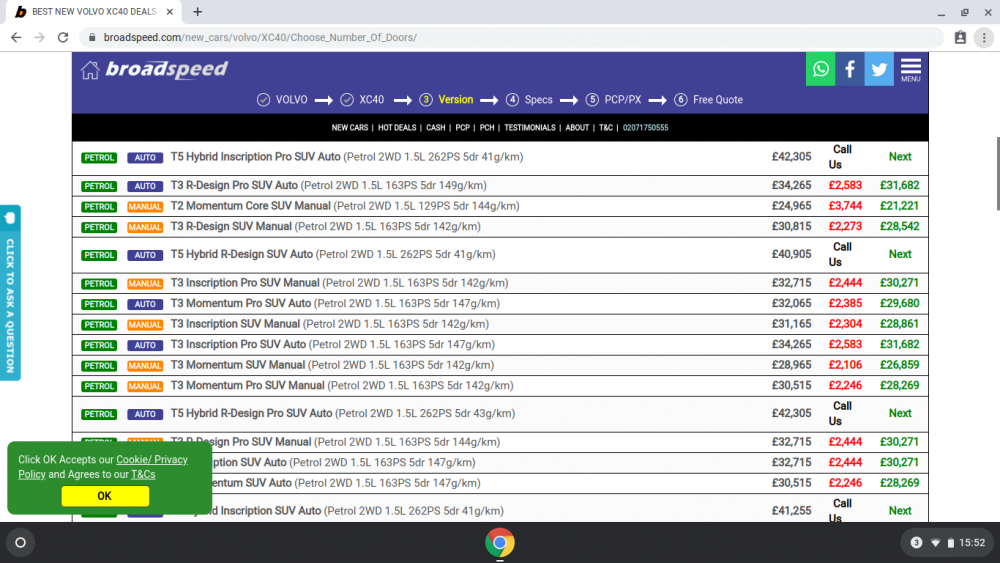Select T3 R-Design SUV Manual
This screenshot has height=563, width=1000.
[325, 226]
